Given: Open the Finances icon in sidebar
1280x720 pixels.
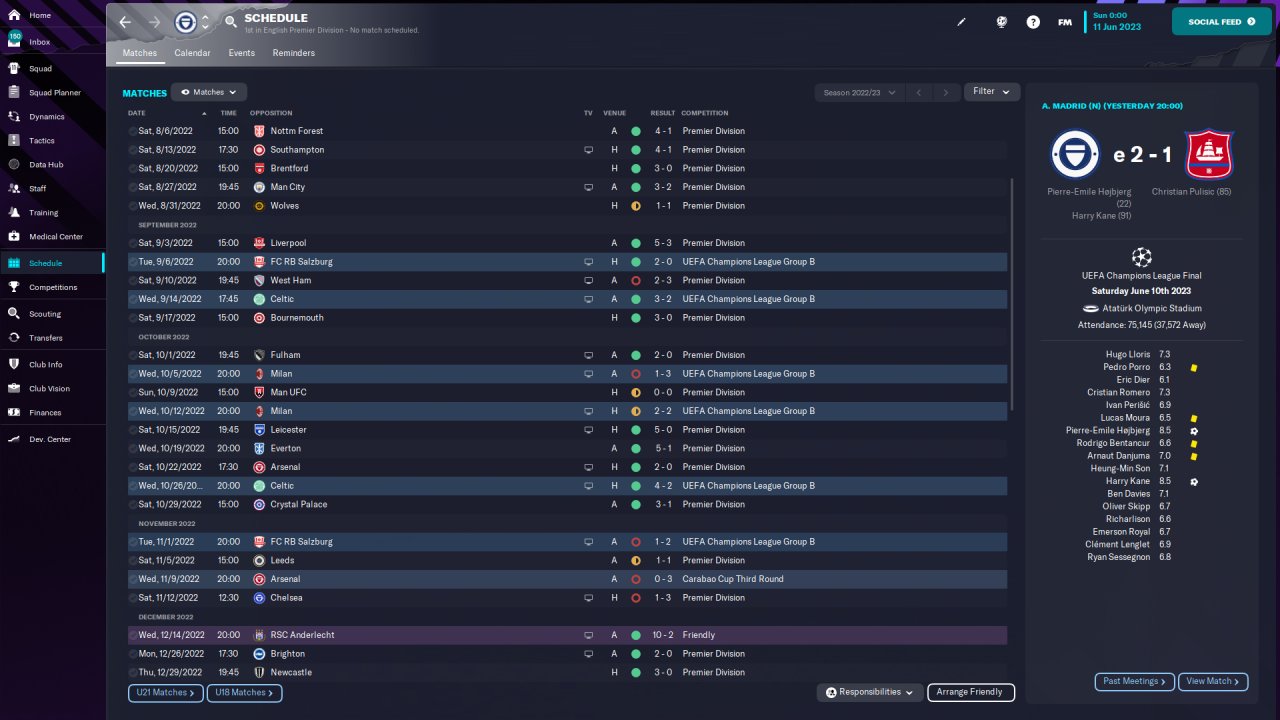Looking at the screenshot, I should click(14, 413).
